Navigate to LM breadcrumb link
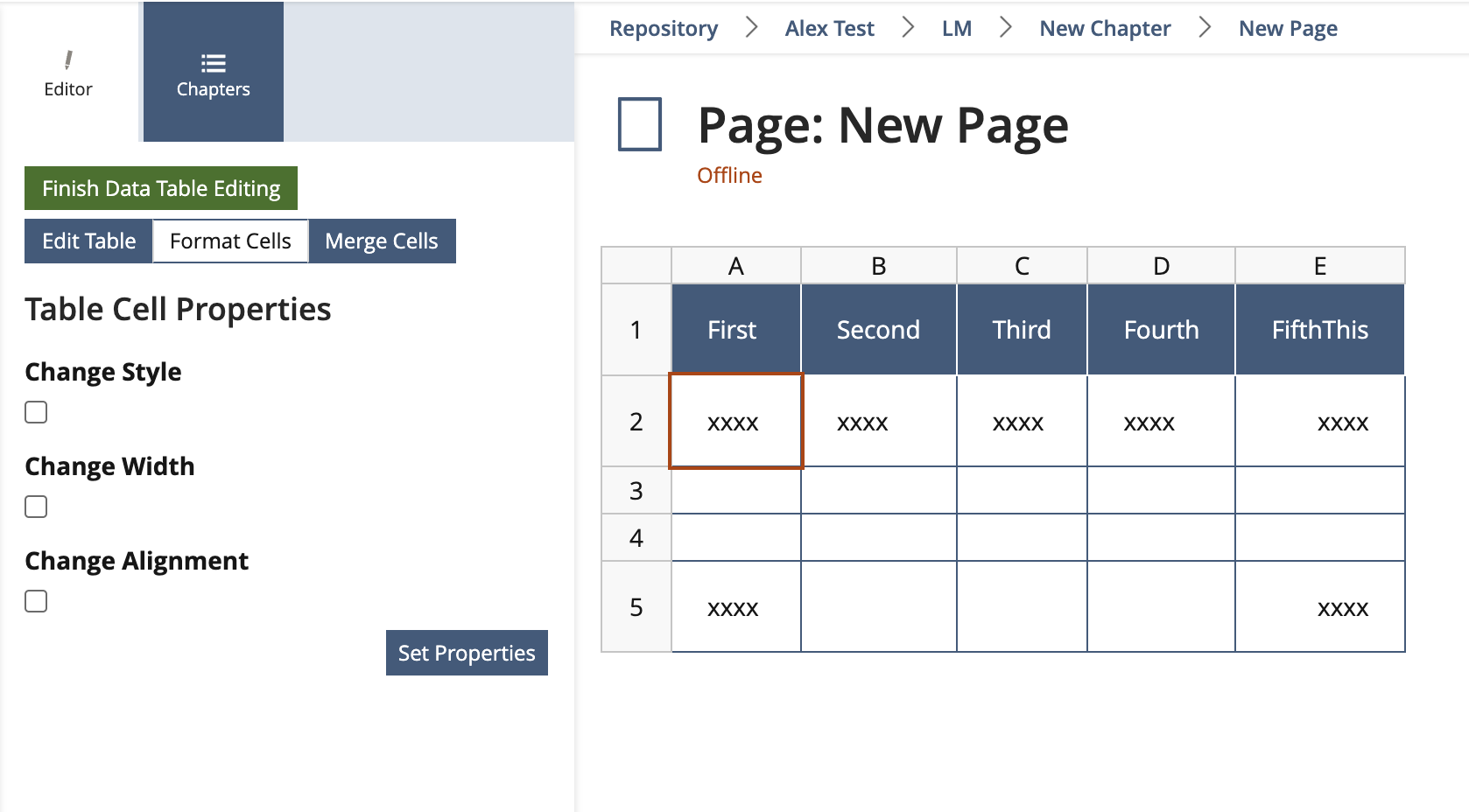This screenshot has height=812, width=1469. 956,29
